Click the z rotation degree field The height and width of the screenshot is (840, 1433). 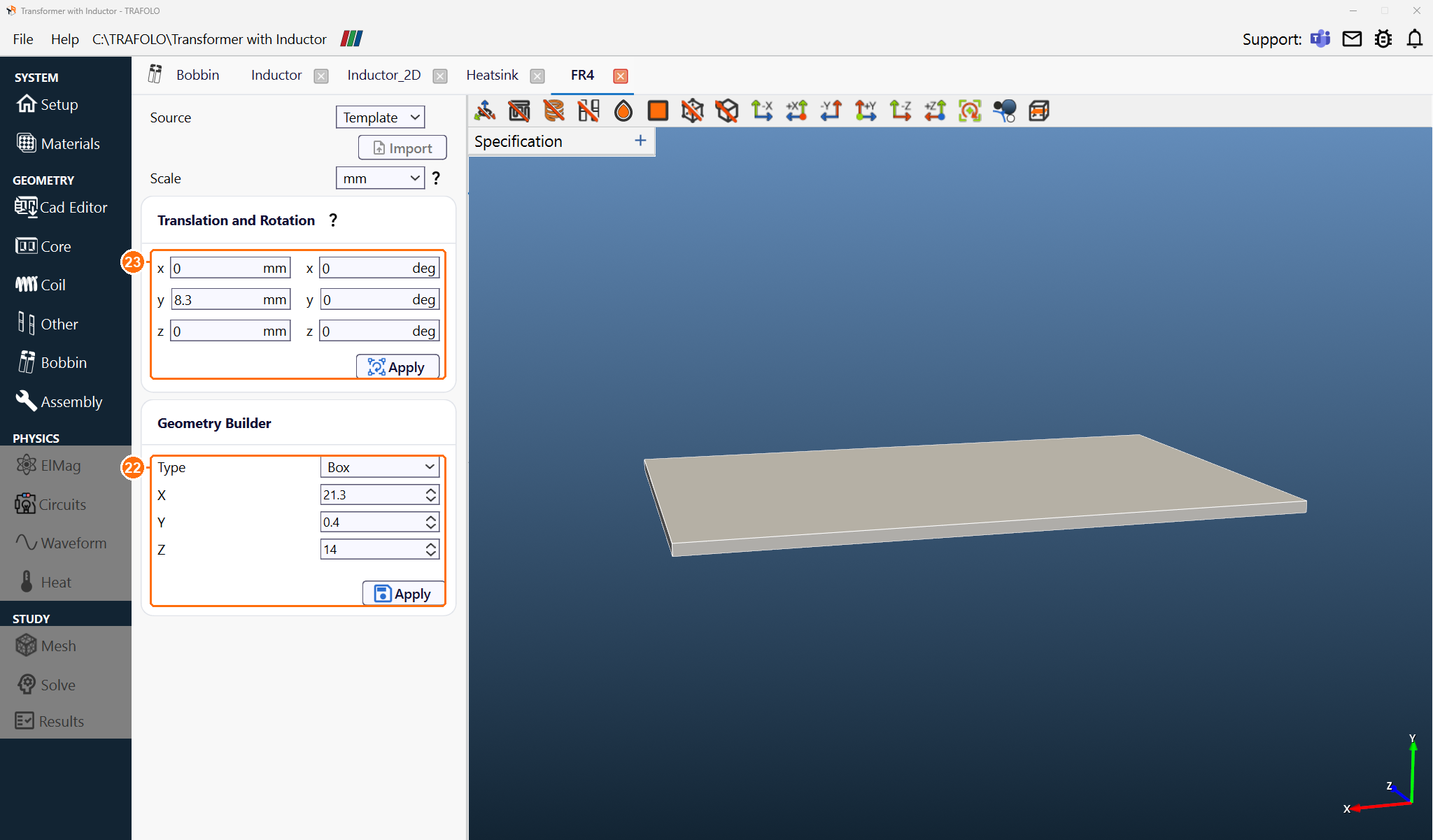379,331
